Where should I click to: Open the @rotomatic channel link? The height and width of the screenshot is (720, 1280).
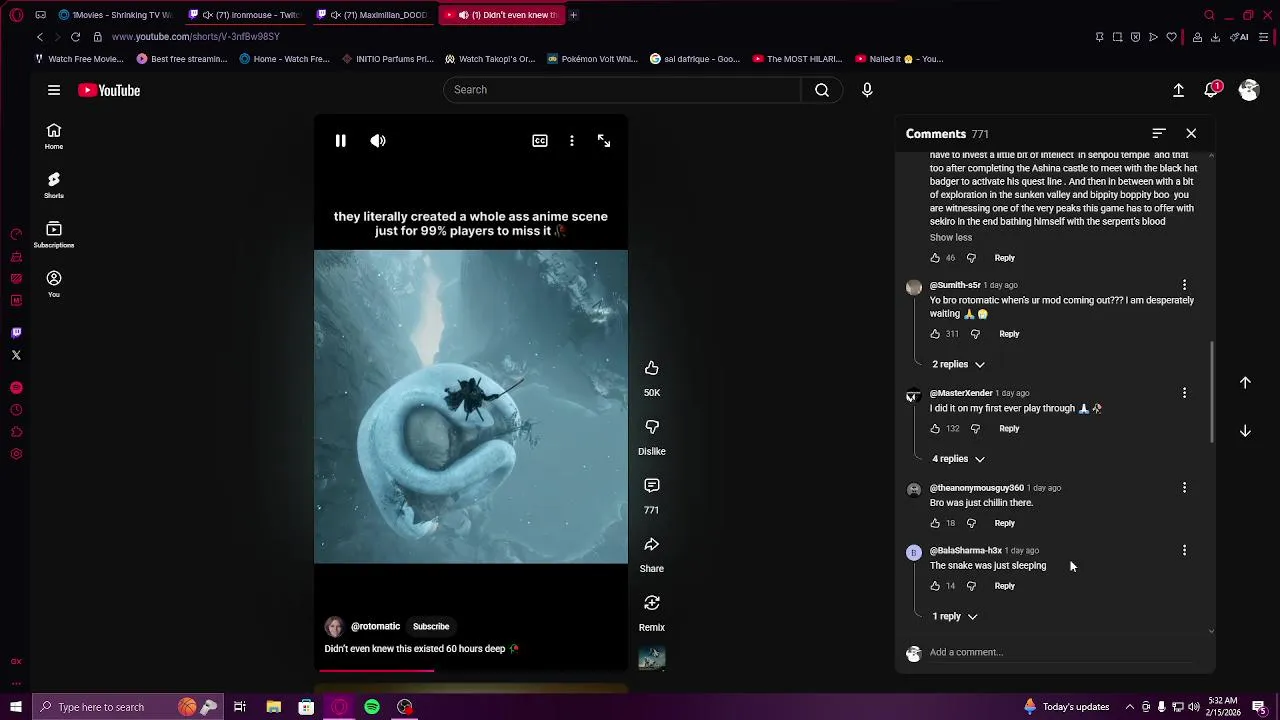tap(375, 626)
